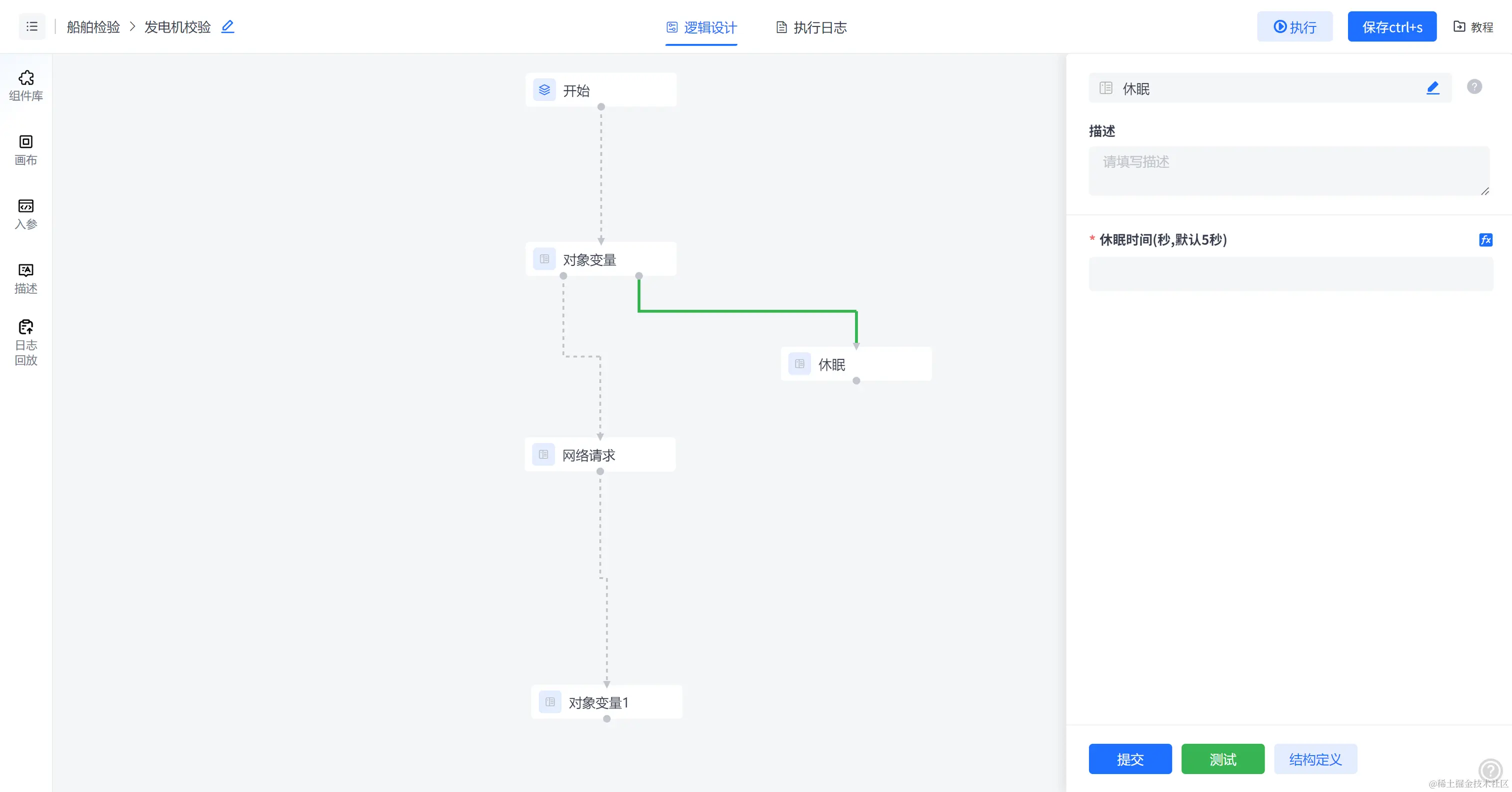Open the 日志回放 log replay panel
The height and width of the screenshot is (792, 1512).
[26, 343]
